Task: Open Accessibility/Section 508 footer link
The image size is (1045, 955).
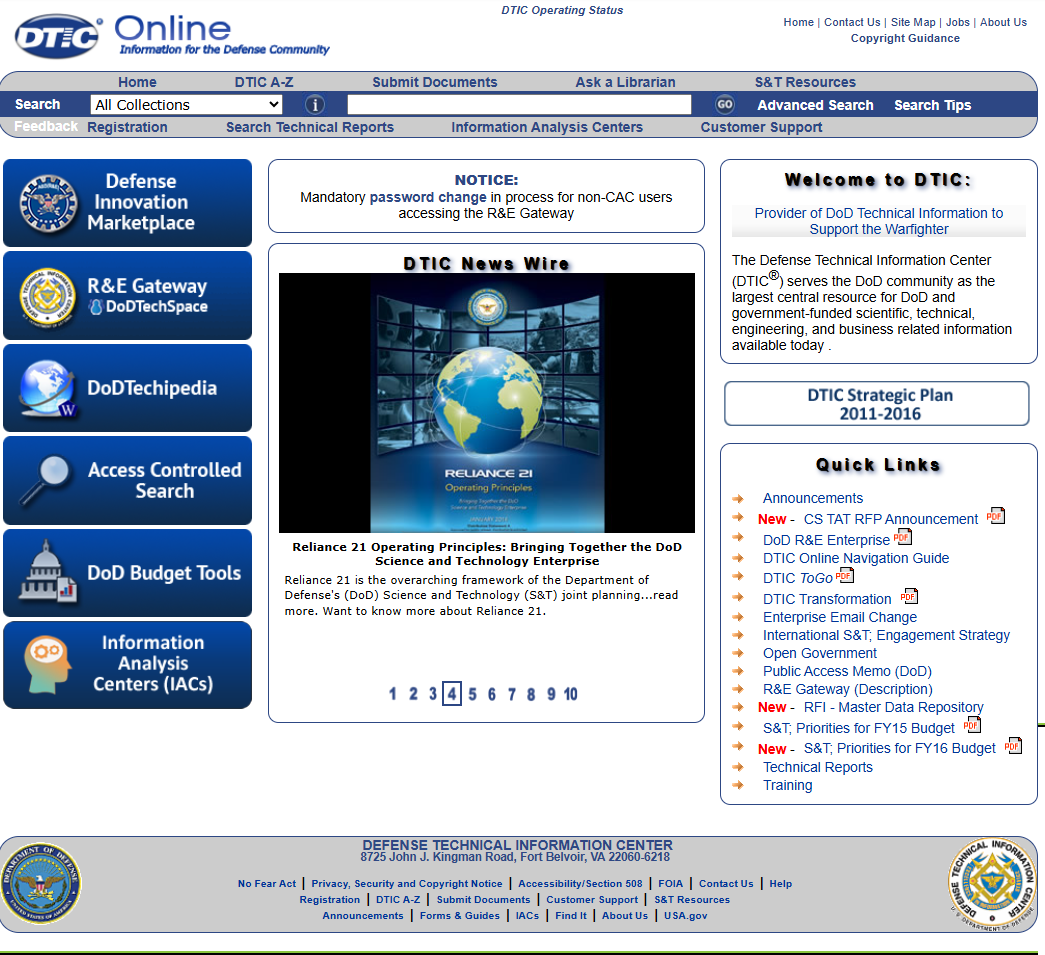Action: point(580,884)
